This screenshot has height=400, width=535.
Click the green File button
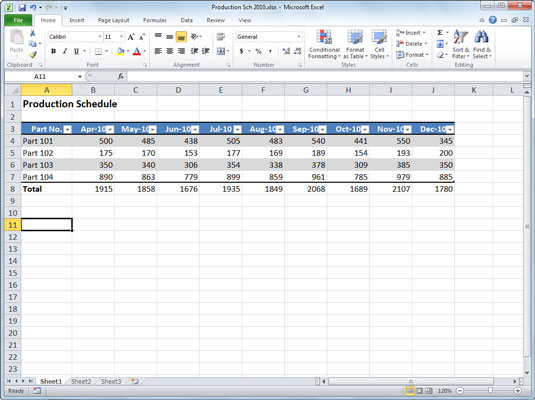click(x=18, y=20)
